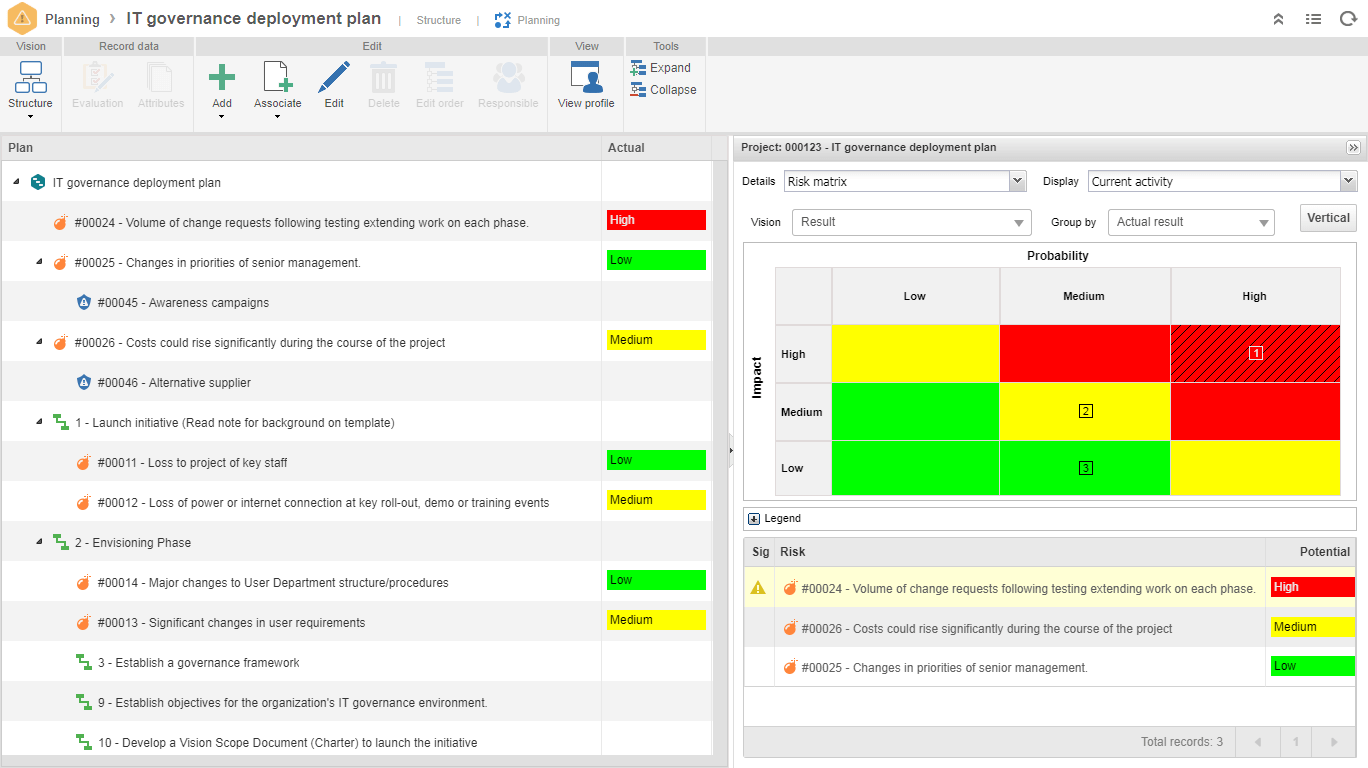The height and width of the screenshot is (768, 1368).
Task: Click the Add plus icon
Action: [222, 77]
